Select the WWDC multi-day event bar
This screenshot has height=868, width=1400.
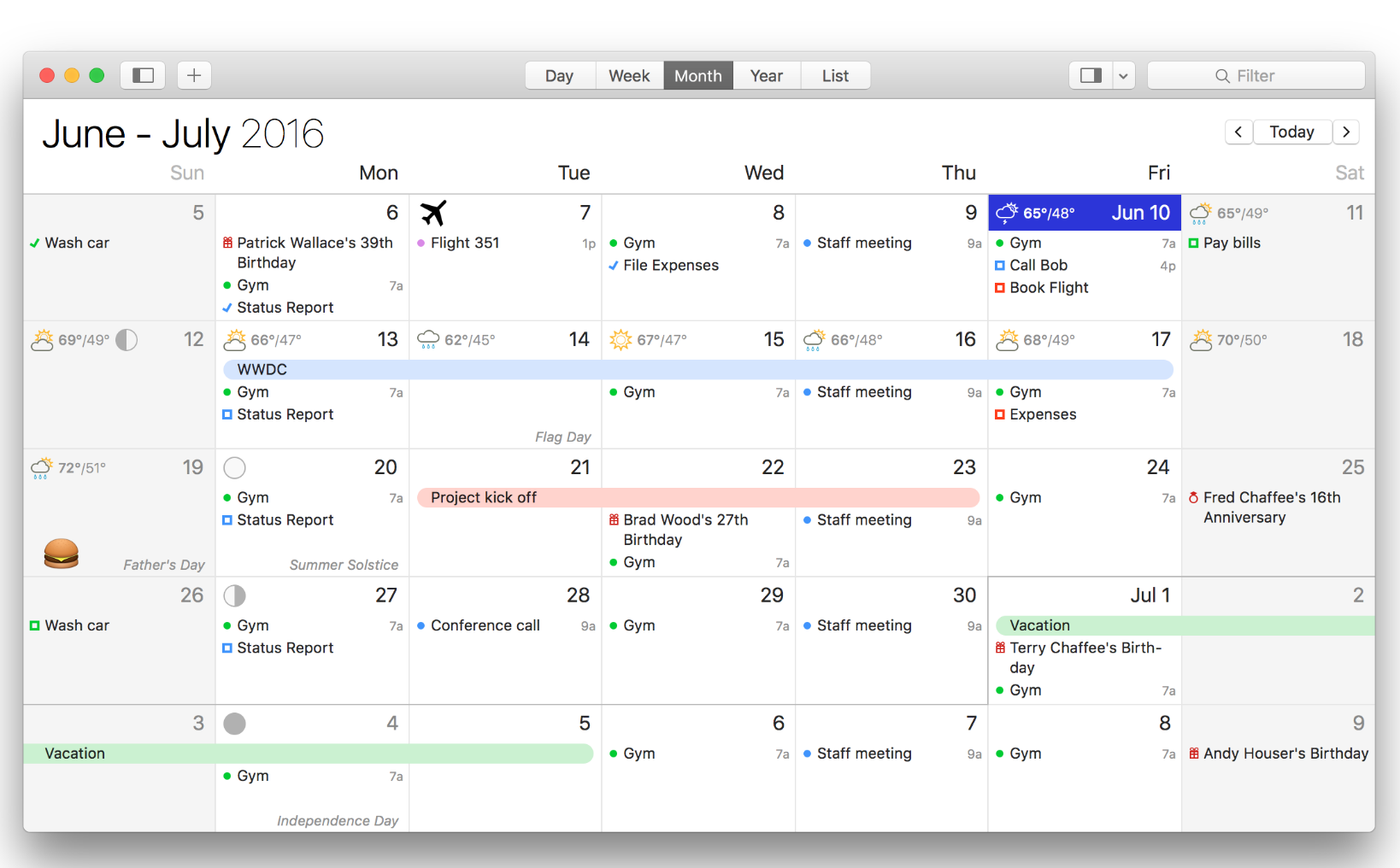coord(698,369)
